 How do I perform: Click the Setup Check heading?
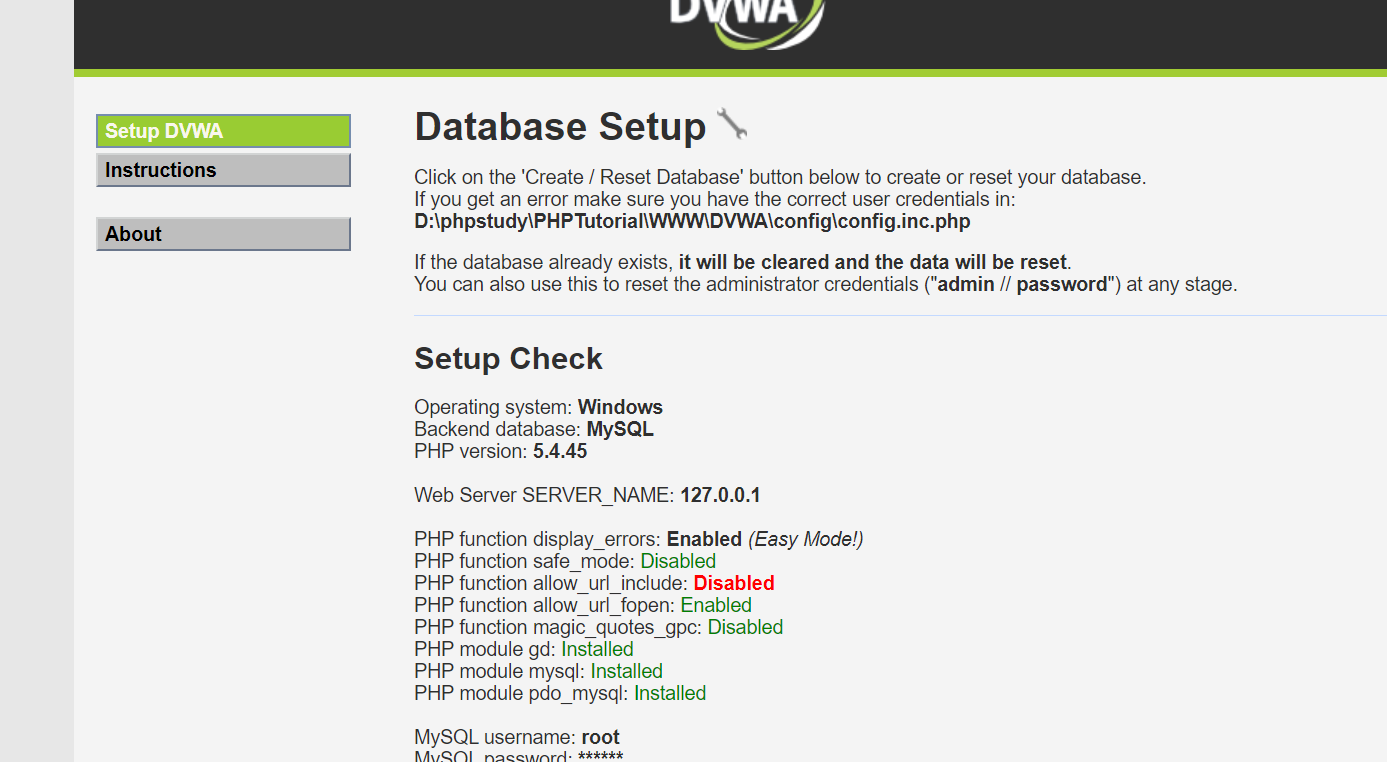coord(508,359)
